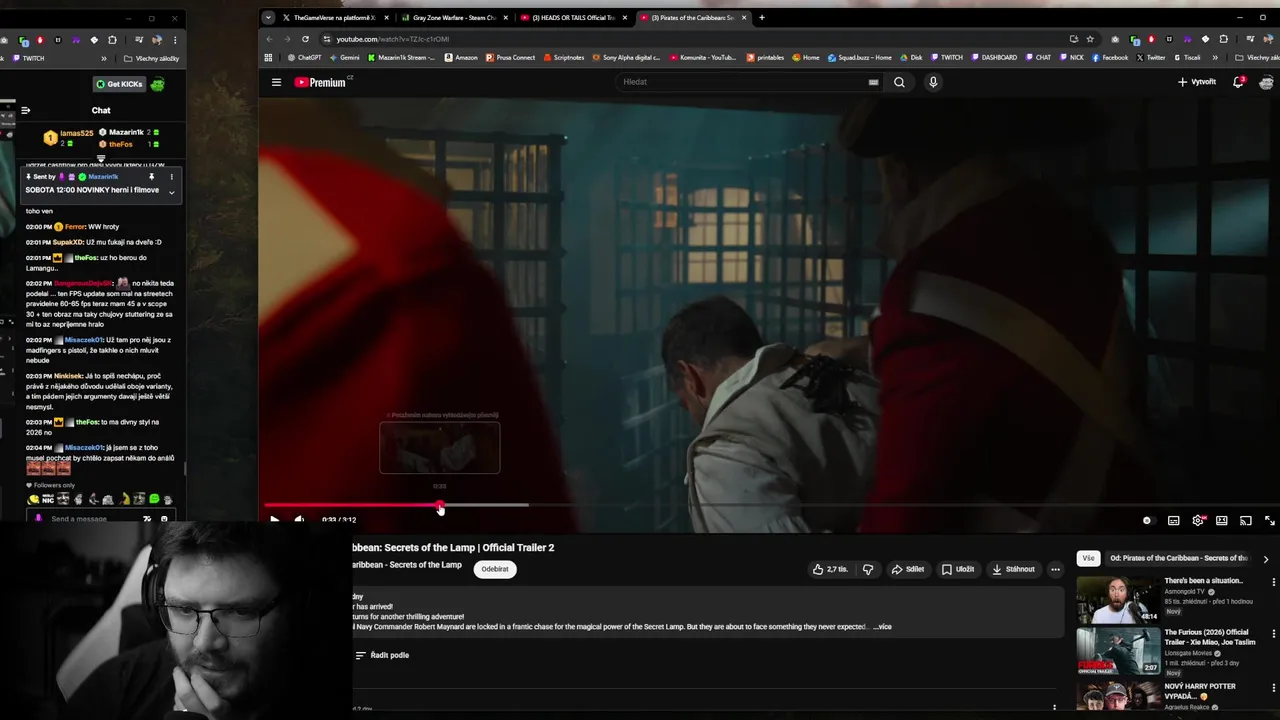
Task: Open pinned message three-dot options
Action: coord(171,177)
